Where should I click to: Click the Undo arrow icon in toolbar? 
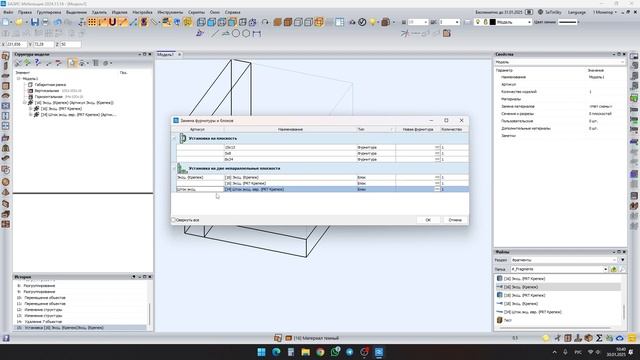point(58,22)
